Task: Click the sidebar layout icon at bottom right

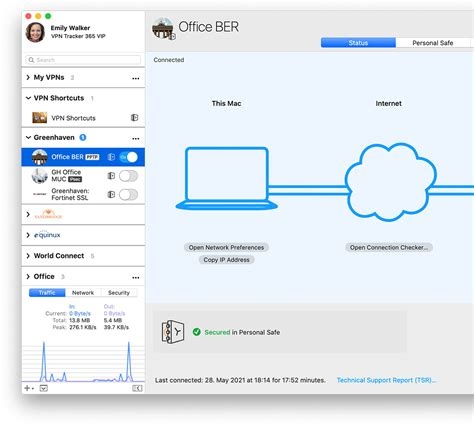Action: pos(137,388)
